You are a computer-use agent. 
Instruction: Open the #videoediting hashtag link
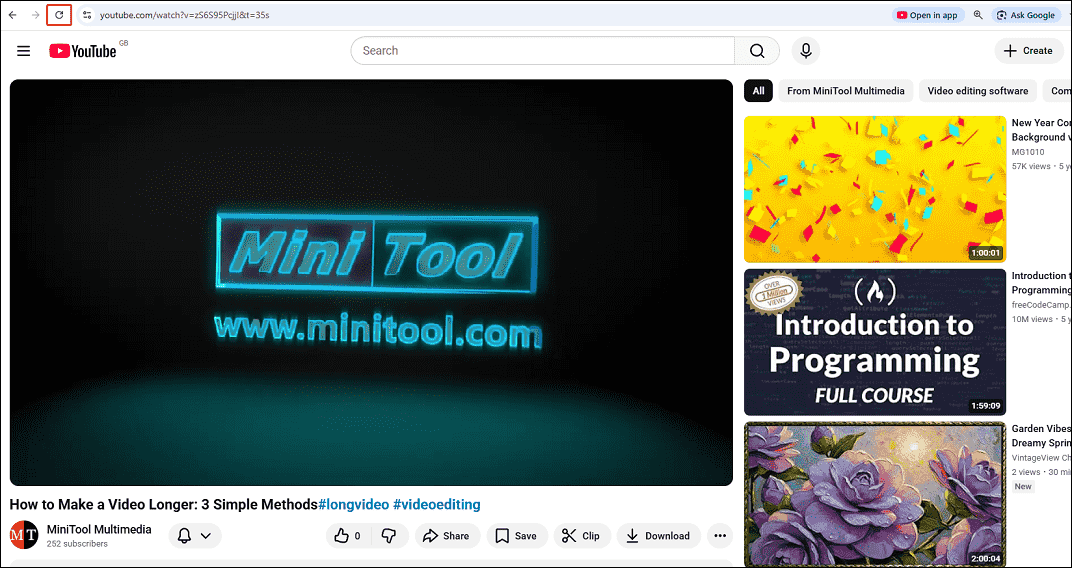pos(437,504)
